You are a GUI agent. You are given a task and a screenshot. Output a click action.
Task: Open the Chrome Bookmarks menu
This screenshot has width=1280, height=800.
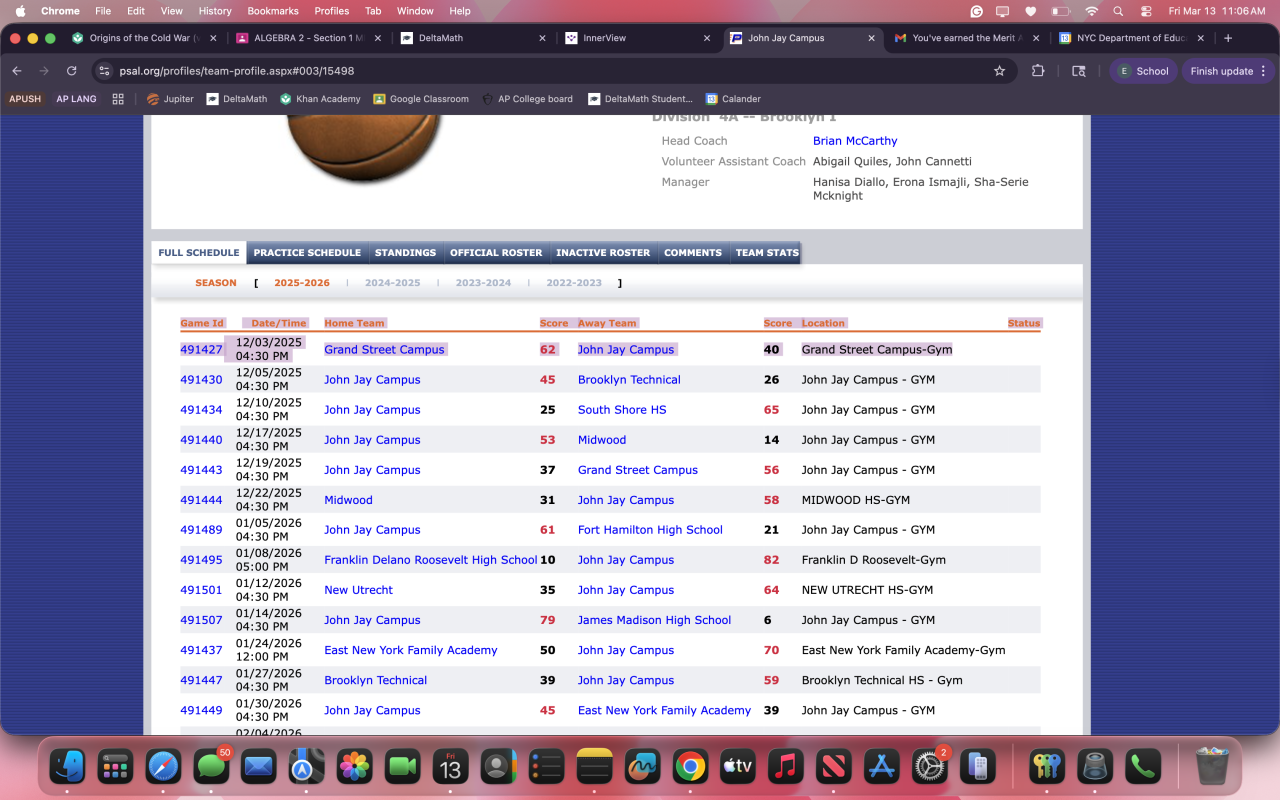(273, 11)
